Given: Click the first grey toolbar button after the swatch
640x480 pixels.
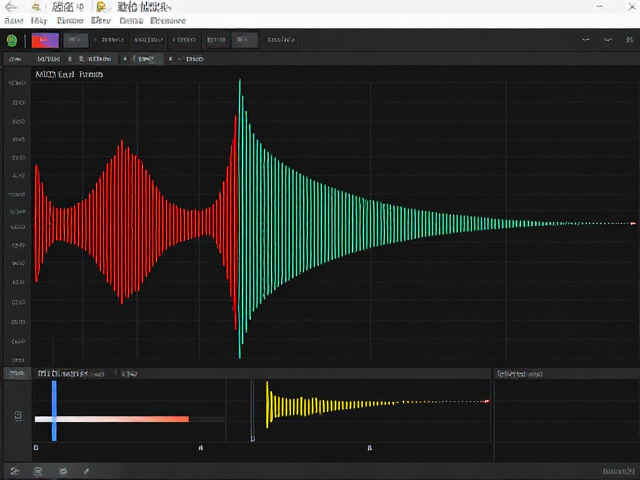Looking at the screenshot, I should pyautogui.click(x=76, y=40).
